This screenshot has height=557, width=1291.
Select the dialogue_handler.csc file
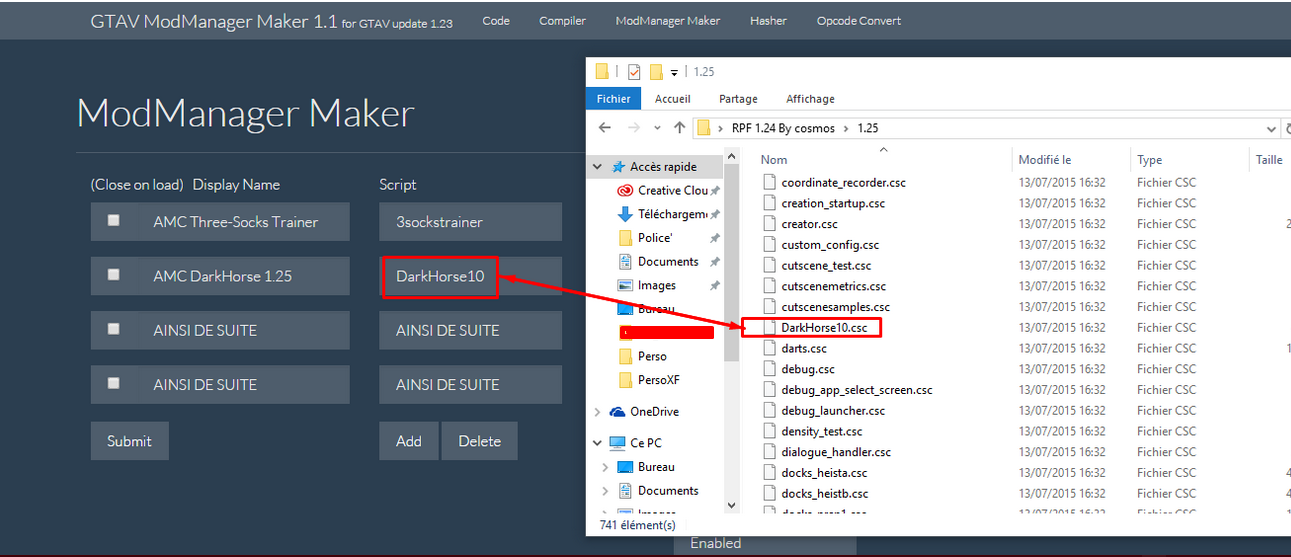point(836,452)
